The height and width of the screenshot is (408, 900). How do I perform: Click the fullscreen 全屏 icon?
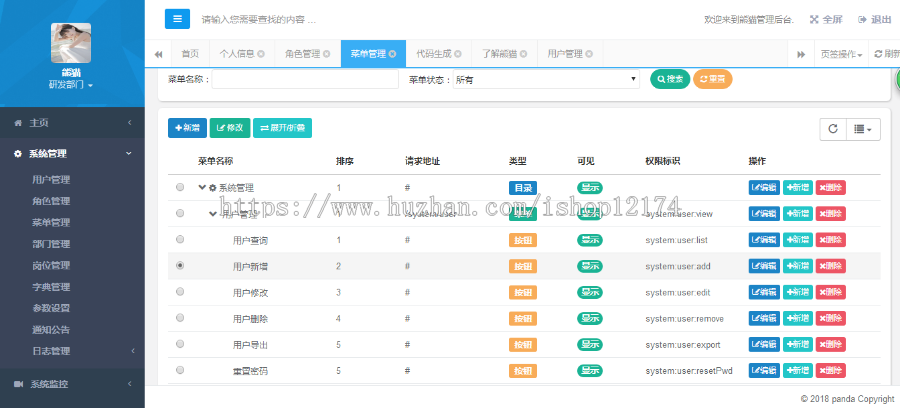[x=814, y=20]
